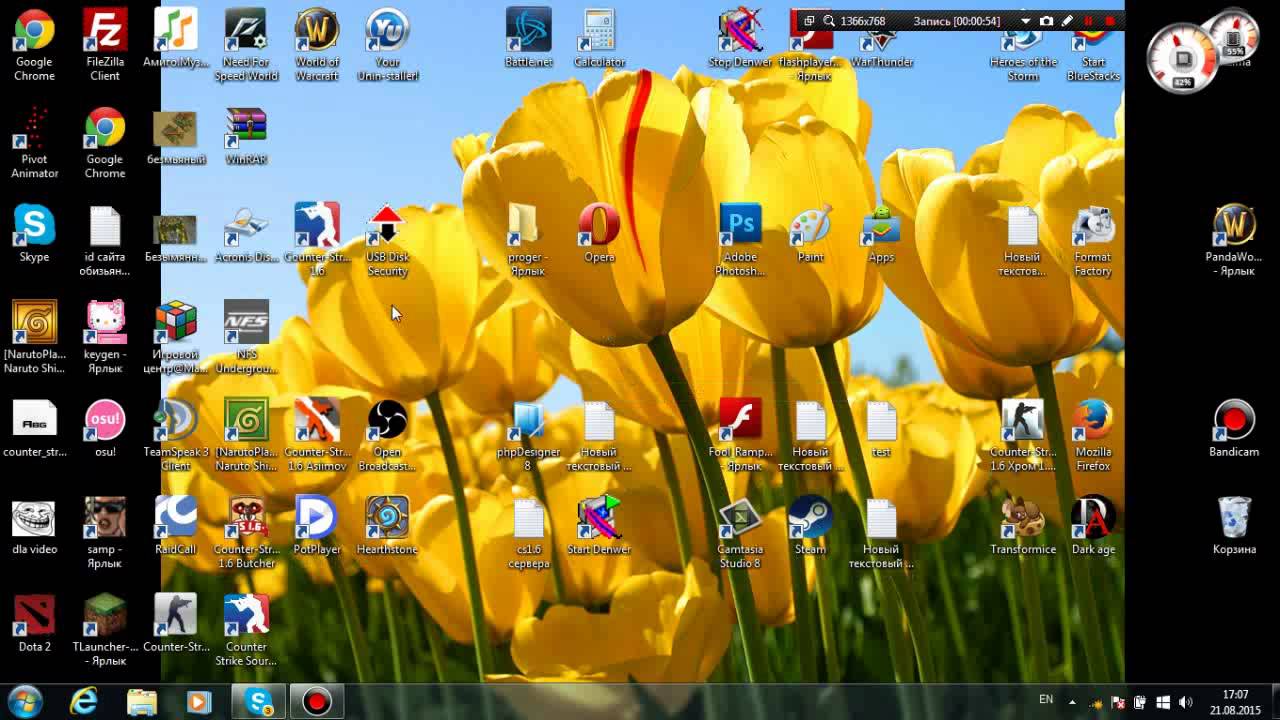Select the Recycle Bin (Корзина) icon

tap(1234, 525)
